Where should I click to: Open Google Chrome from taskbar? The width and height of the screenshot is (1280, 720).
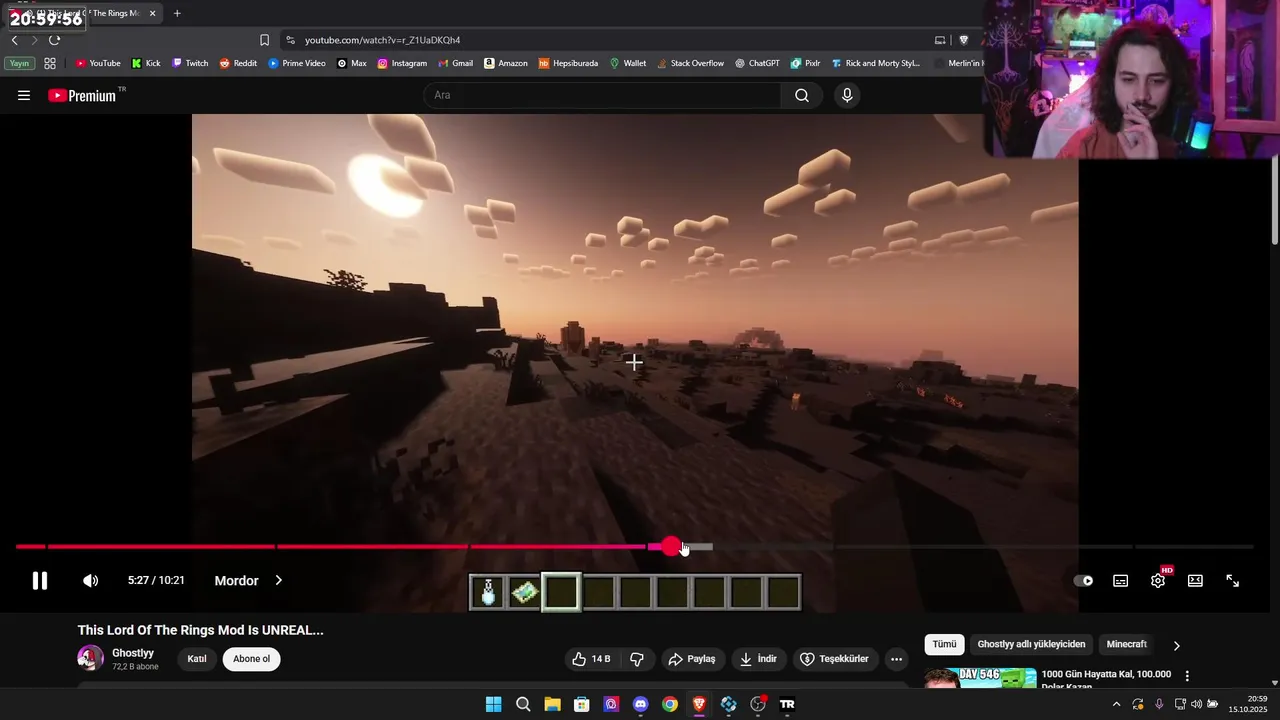(x=670, y=704)
